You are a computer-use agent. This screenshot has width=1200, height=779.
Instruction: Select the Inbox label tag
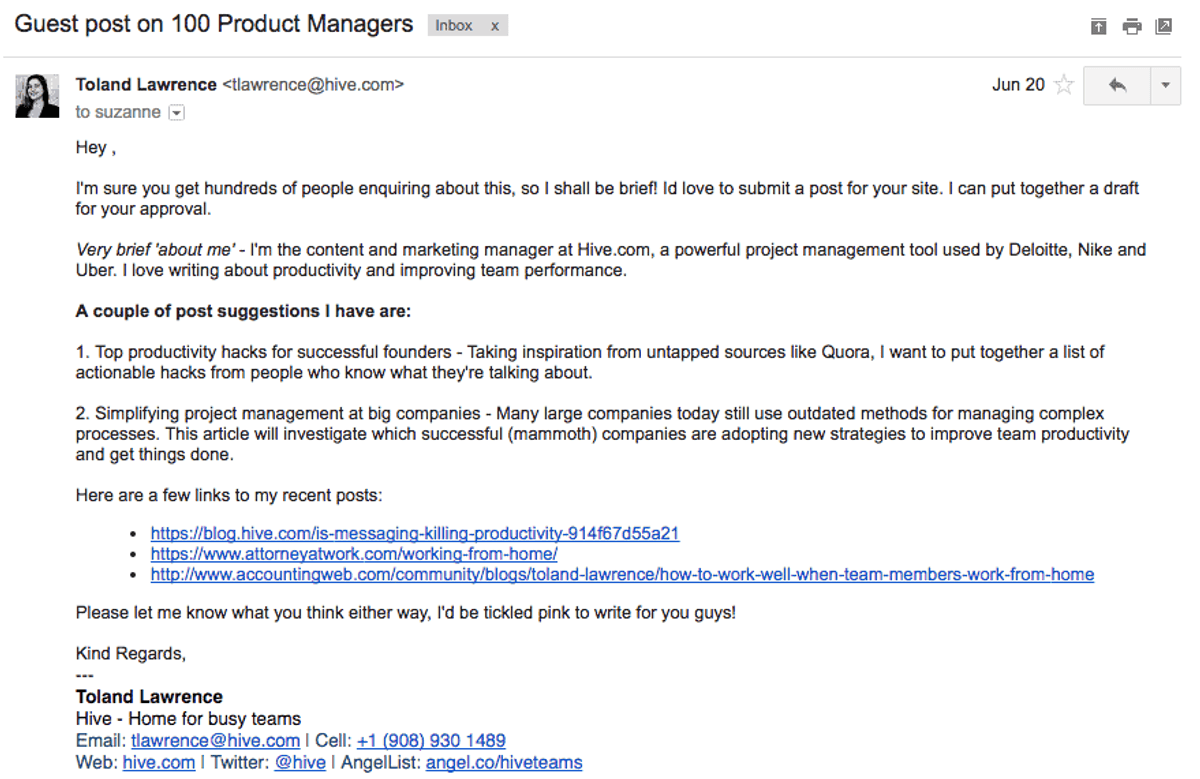click(454, 26)
